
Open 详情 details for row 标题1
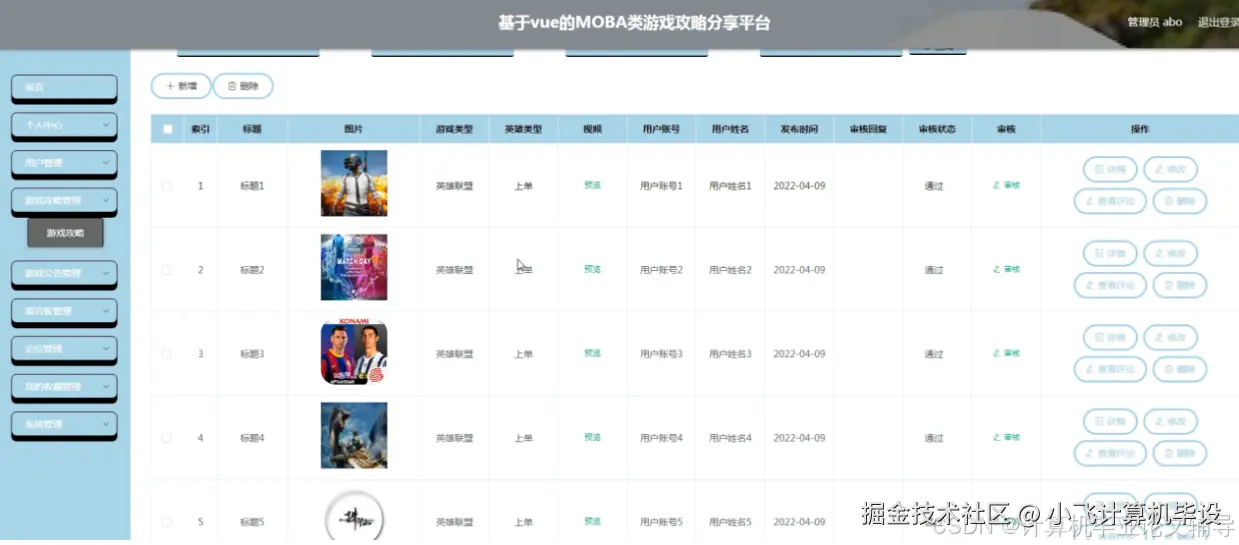click(1110, 170)
